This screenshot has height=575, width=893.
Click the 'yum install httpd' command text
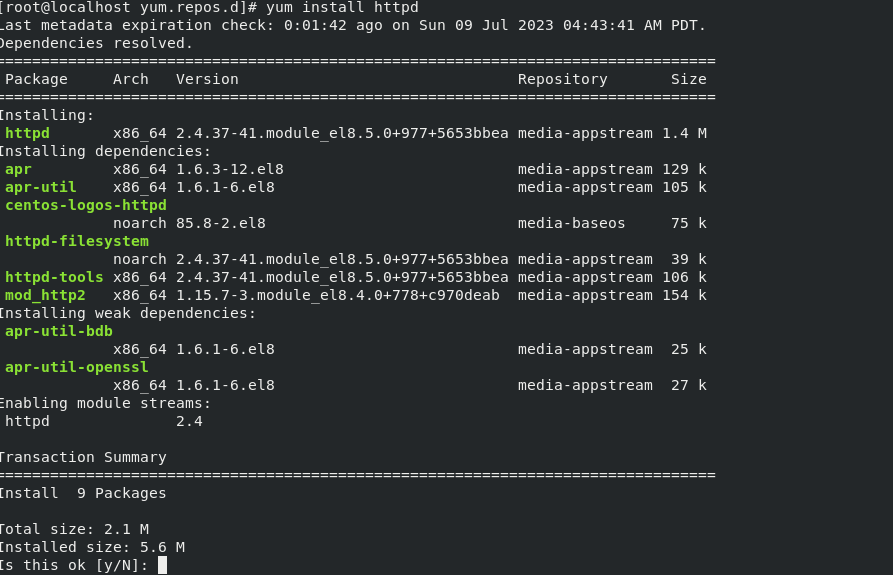pos(342,7)
